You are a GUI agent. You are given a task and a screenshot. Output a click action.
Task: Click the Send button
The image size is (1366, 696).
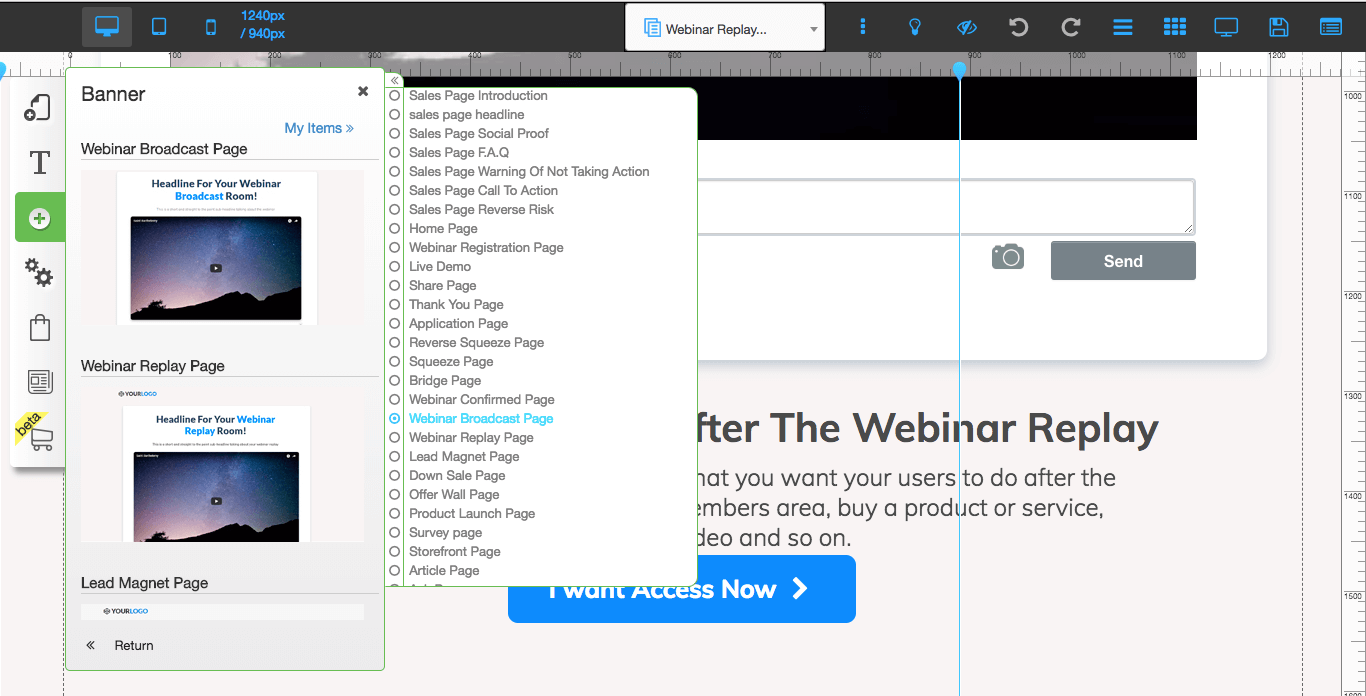click(x=1123, y=261)
